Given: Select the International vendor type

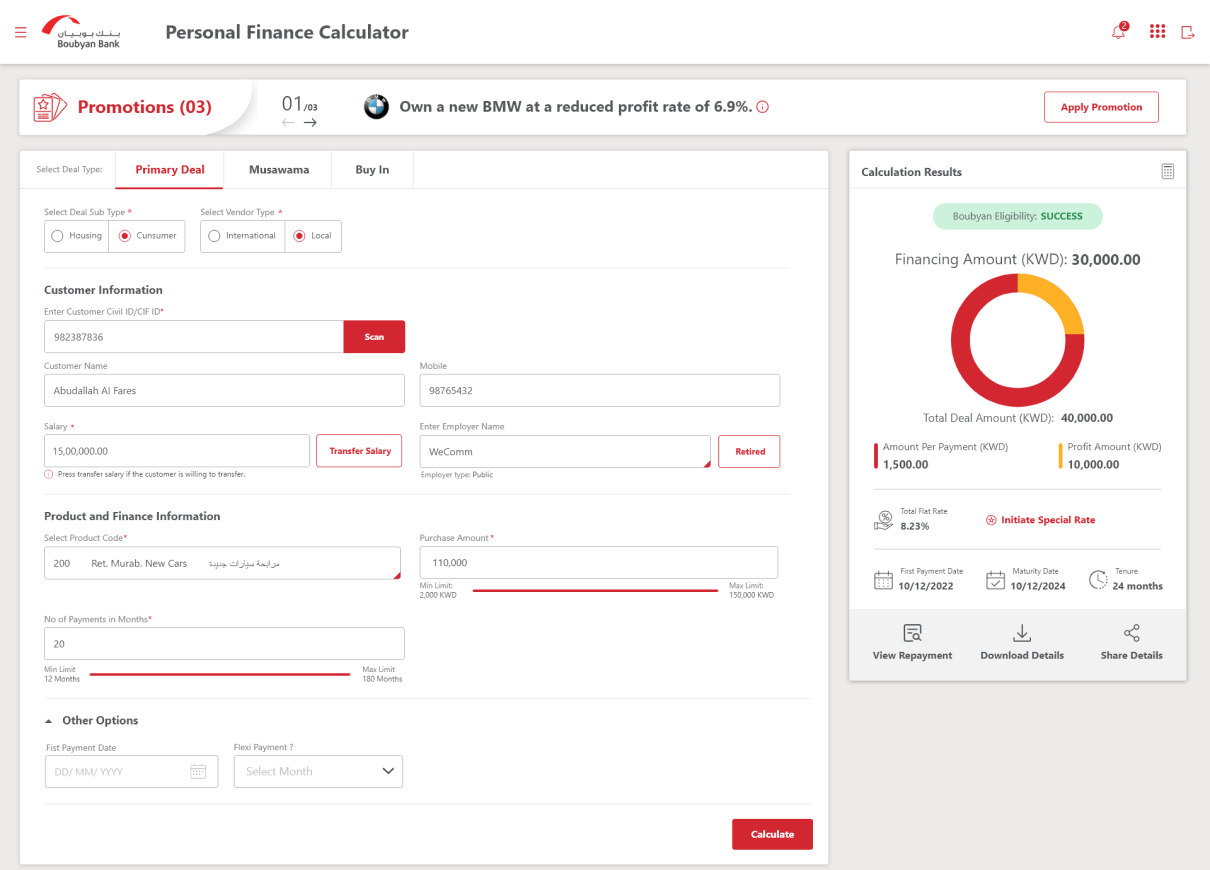Looking at the screenshot, I should pos(242,236).
